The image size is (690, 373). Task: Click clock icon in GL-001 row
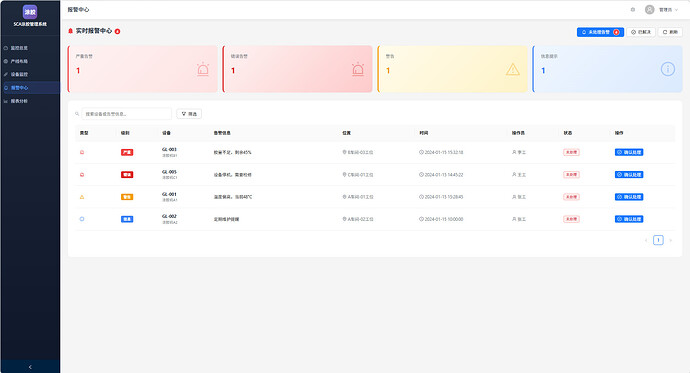click(421, 197)
